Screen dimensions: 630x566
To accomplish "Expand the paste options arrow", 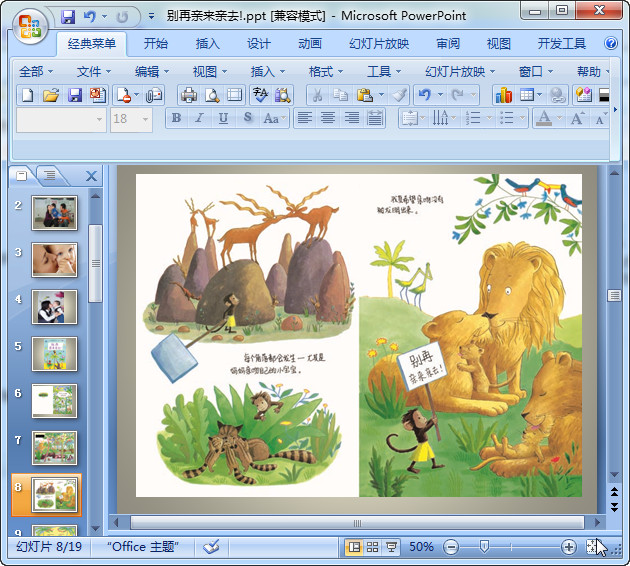I will coord(381,95).
